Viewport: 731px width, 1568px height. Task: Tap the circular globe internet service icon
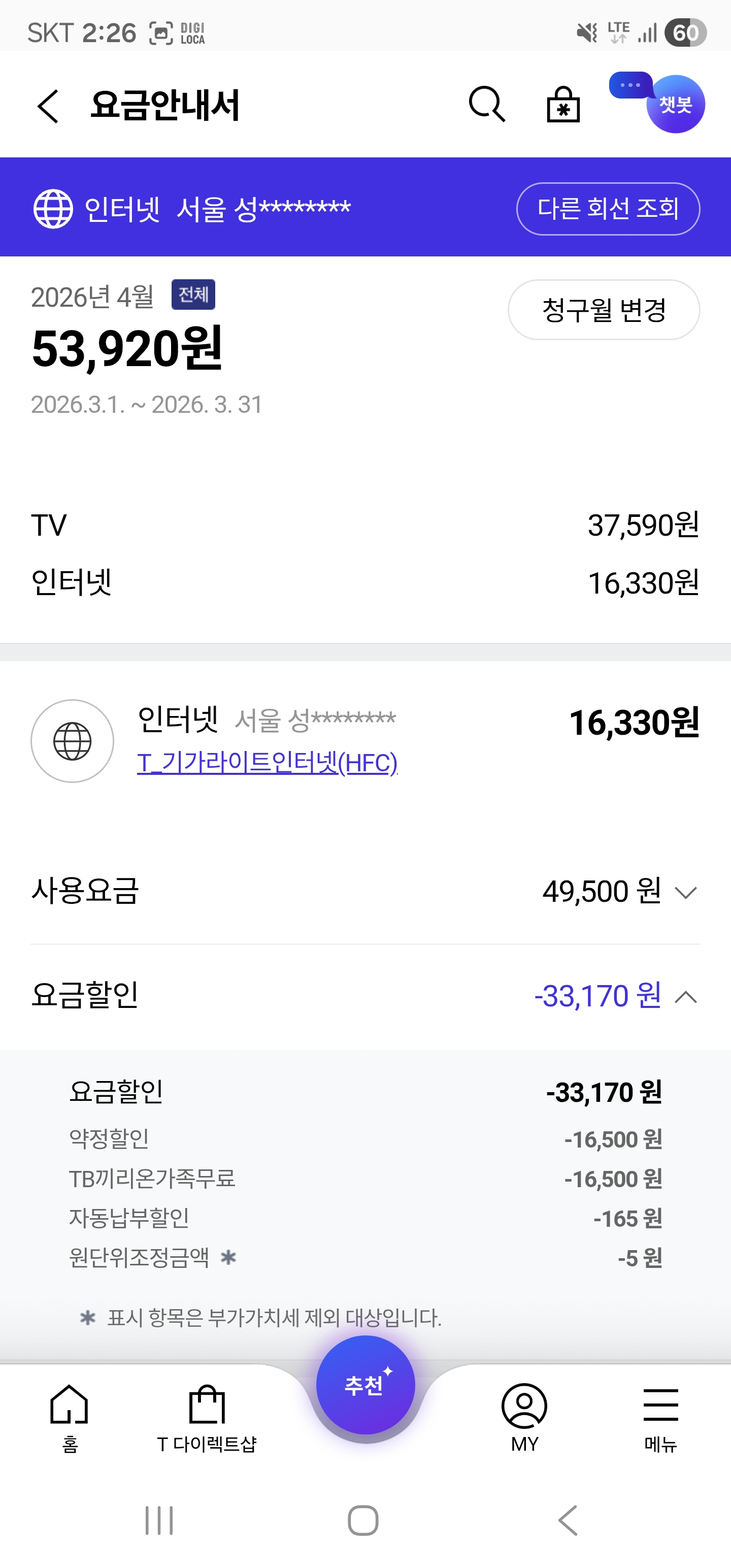coord(73,741)
